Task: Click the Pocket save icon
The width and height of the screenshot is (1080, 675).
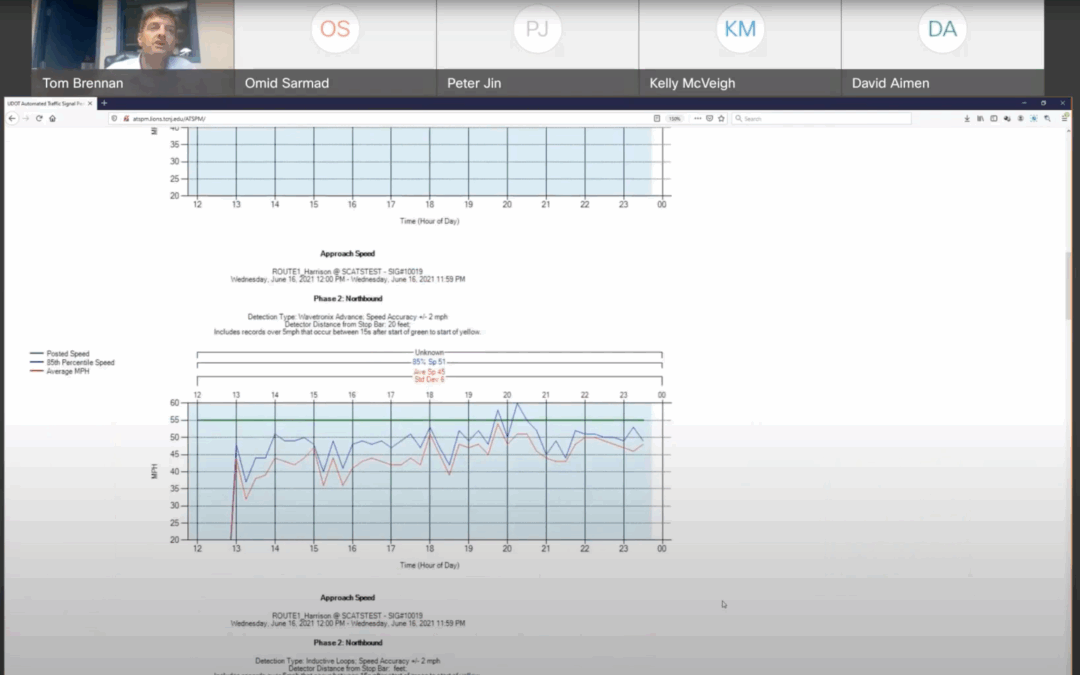Action: 708,118
